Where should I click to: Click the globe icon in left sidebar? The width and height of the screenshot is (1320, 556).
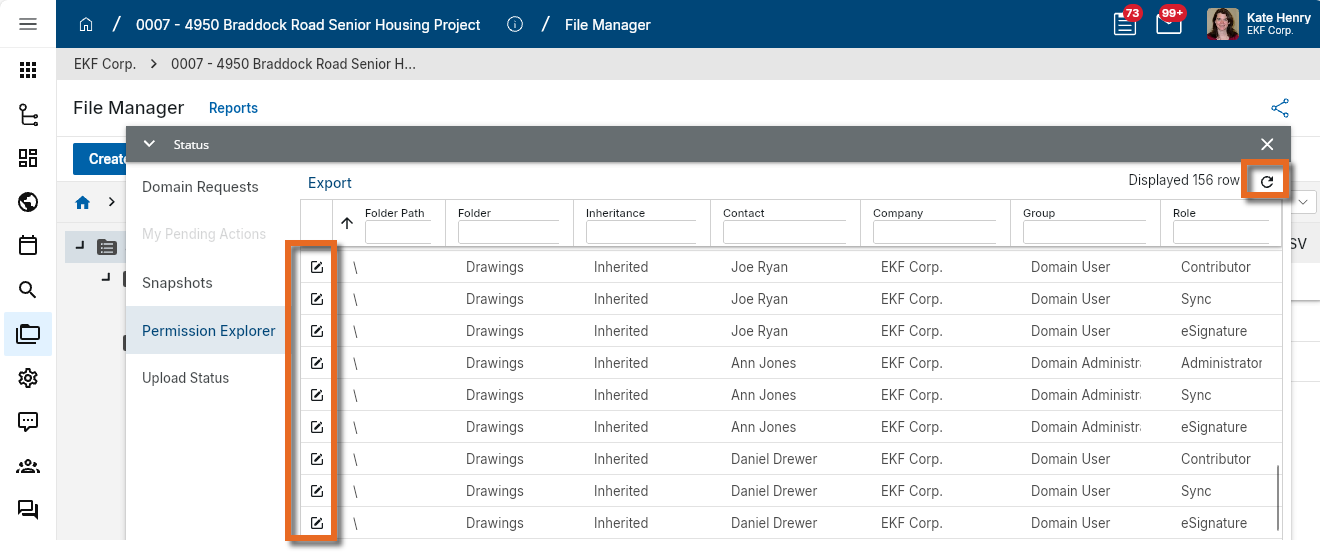tap(28, 203)
